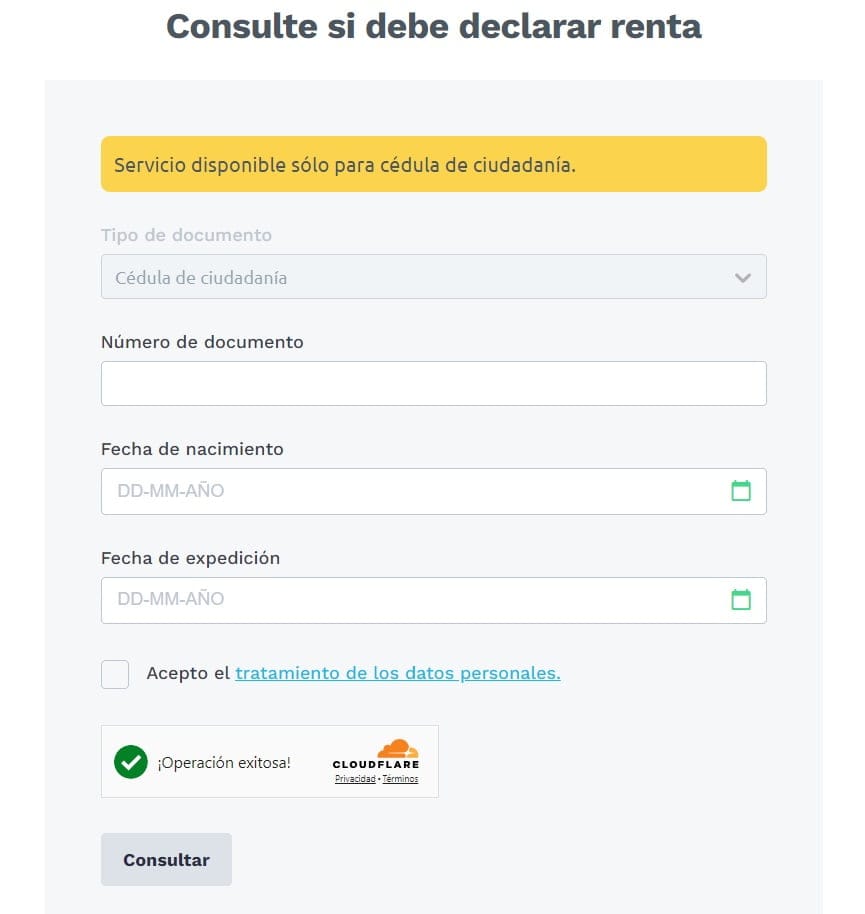The height and width of the screenshot is (914, 865).
Task: Click inside the Número de documento input
Action: tap(433, 383)
